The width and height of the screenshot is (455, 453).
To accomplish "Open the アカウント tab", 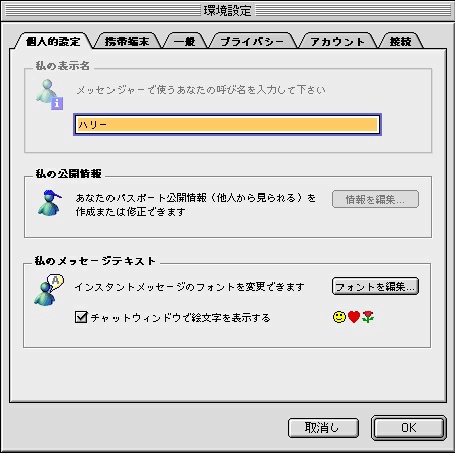I will (337, 41).
